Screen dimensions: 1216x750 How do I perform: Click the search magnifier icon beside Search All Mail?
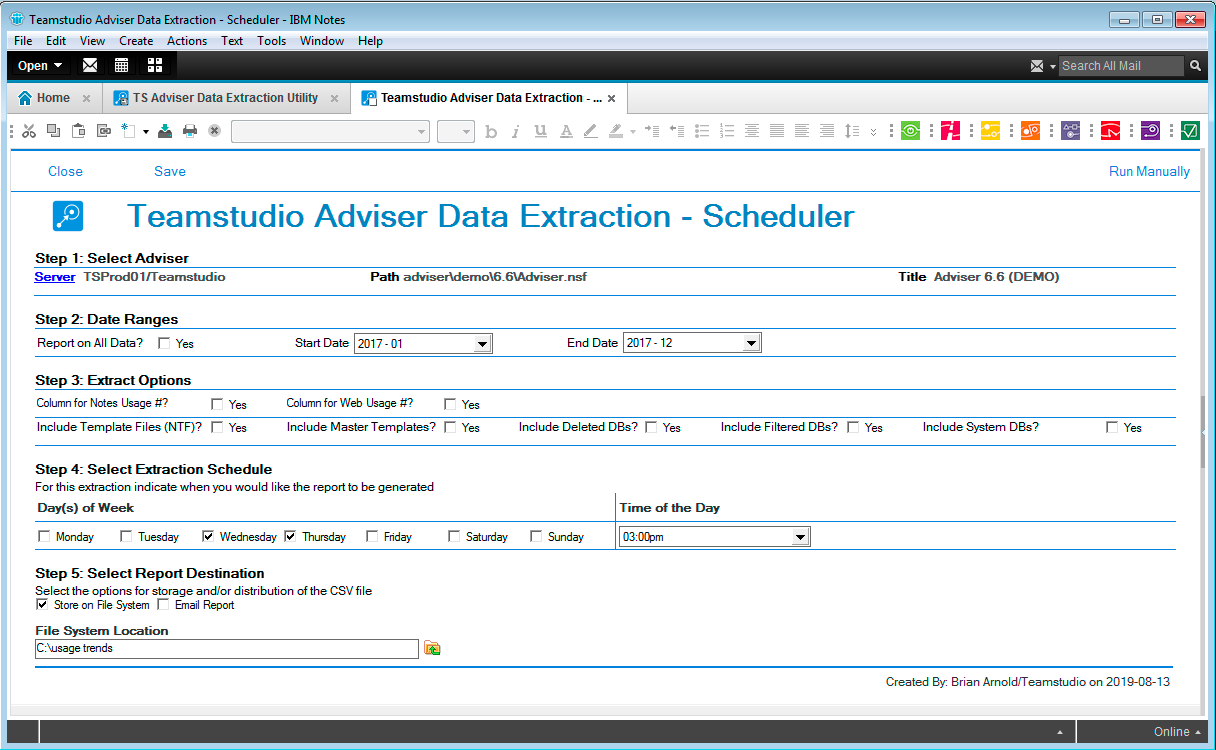click(x=1195, y=66)
